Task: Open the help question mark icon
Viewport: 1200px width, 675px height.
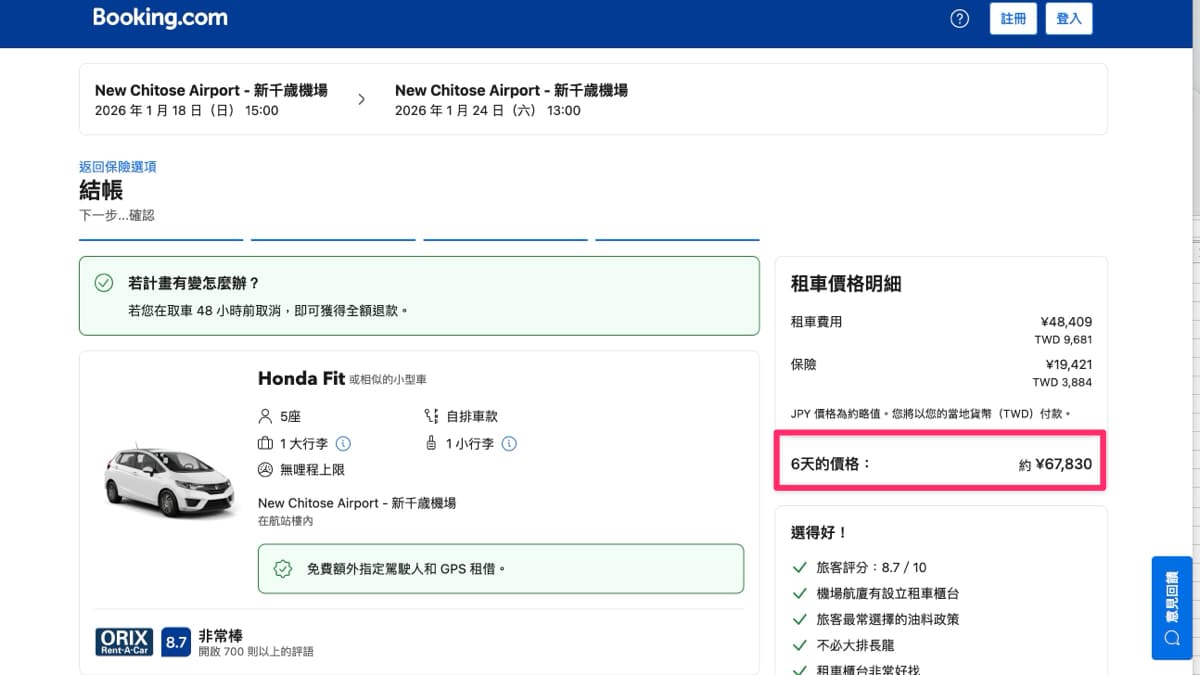Action: click(960, 19)
